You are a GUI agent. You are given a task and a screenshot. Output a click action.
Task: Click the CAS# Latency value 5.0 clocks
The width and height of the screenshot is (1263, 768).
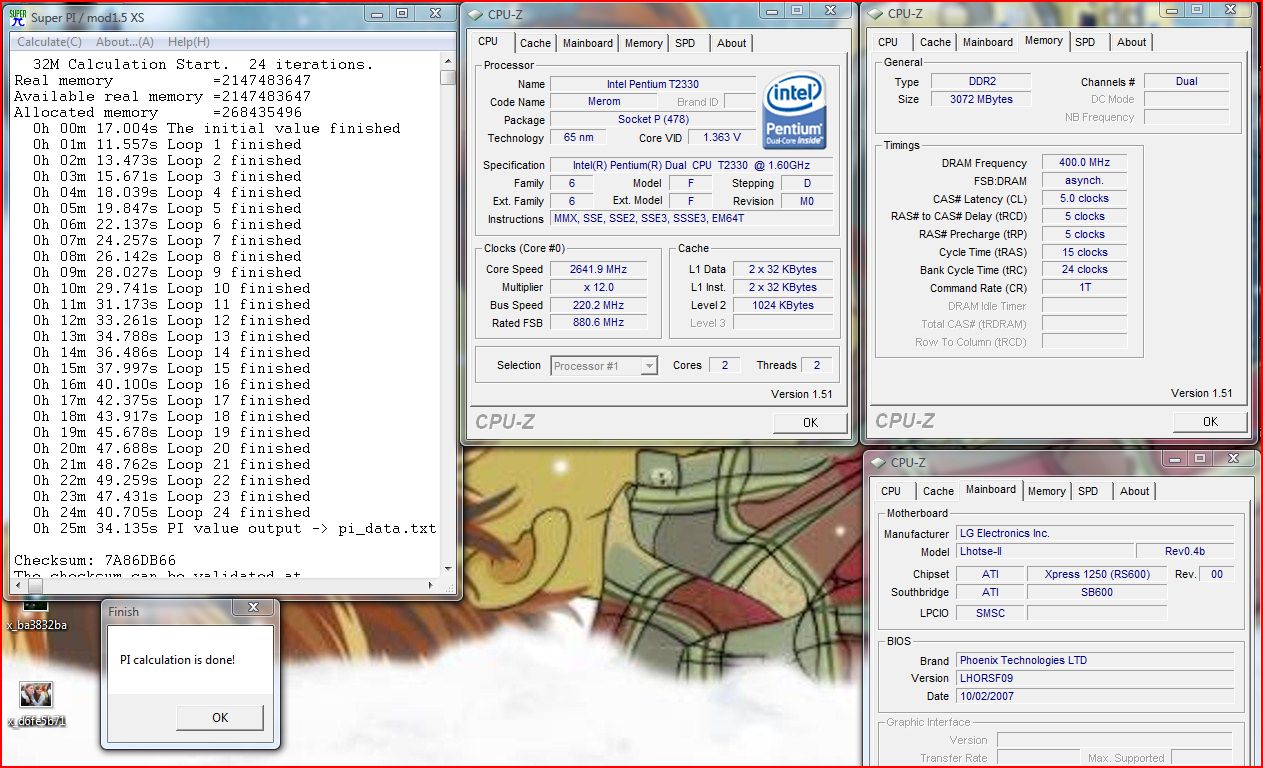coord(1084,199)
